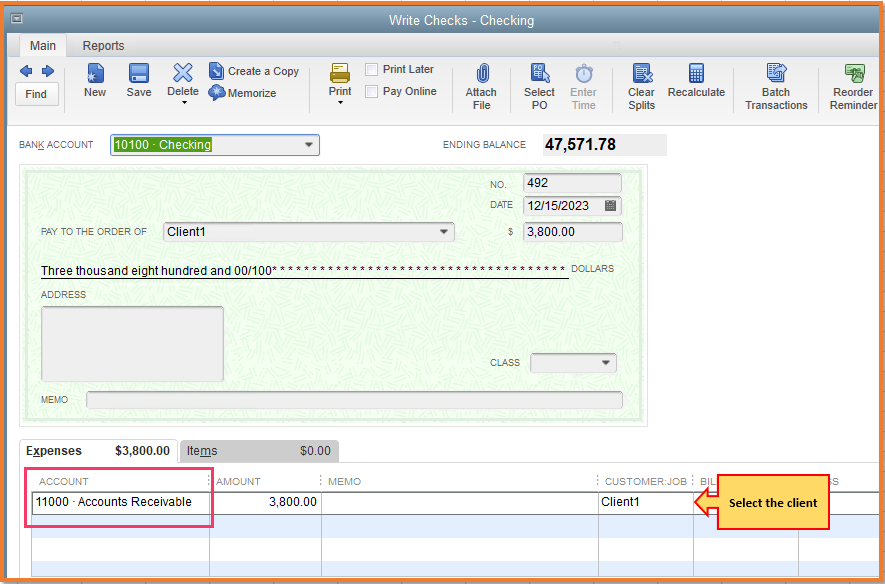This screenshot has width=885, height=584.
Task: Click the 3,800.00 expense amount cell
Action: [x=265, y=502]
